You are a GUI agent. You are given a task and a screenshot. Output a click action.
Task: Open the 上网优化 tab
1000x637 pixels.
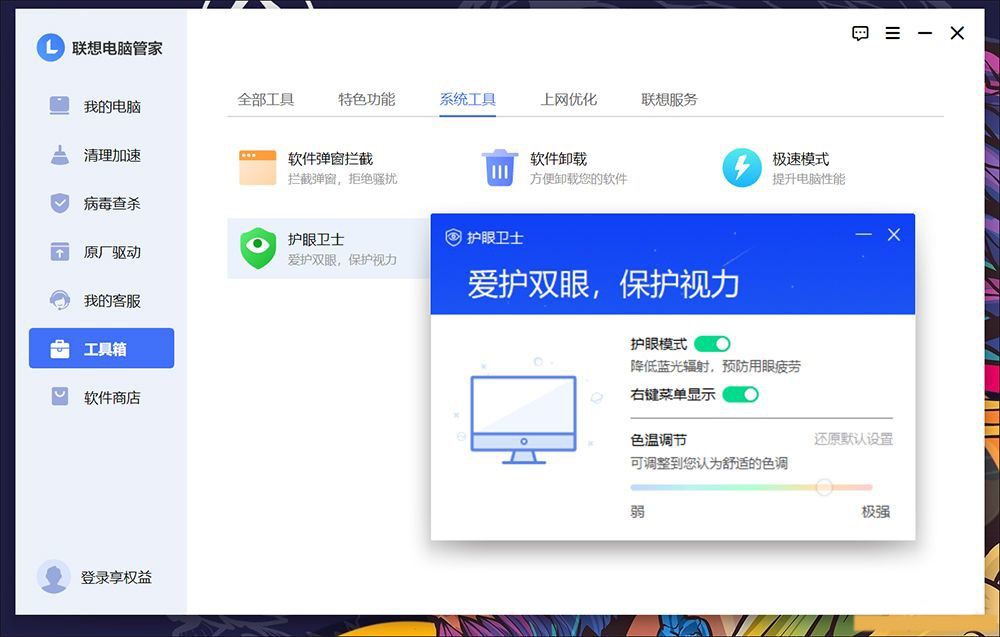point(569,99)
